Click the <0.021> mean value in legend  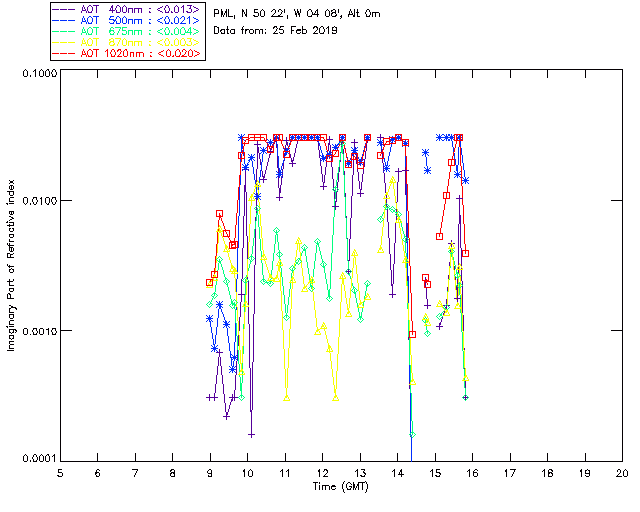click(x=178, y=20)
